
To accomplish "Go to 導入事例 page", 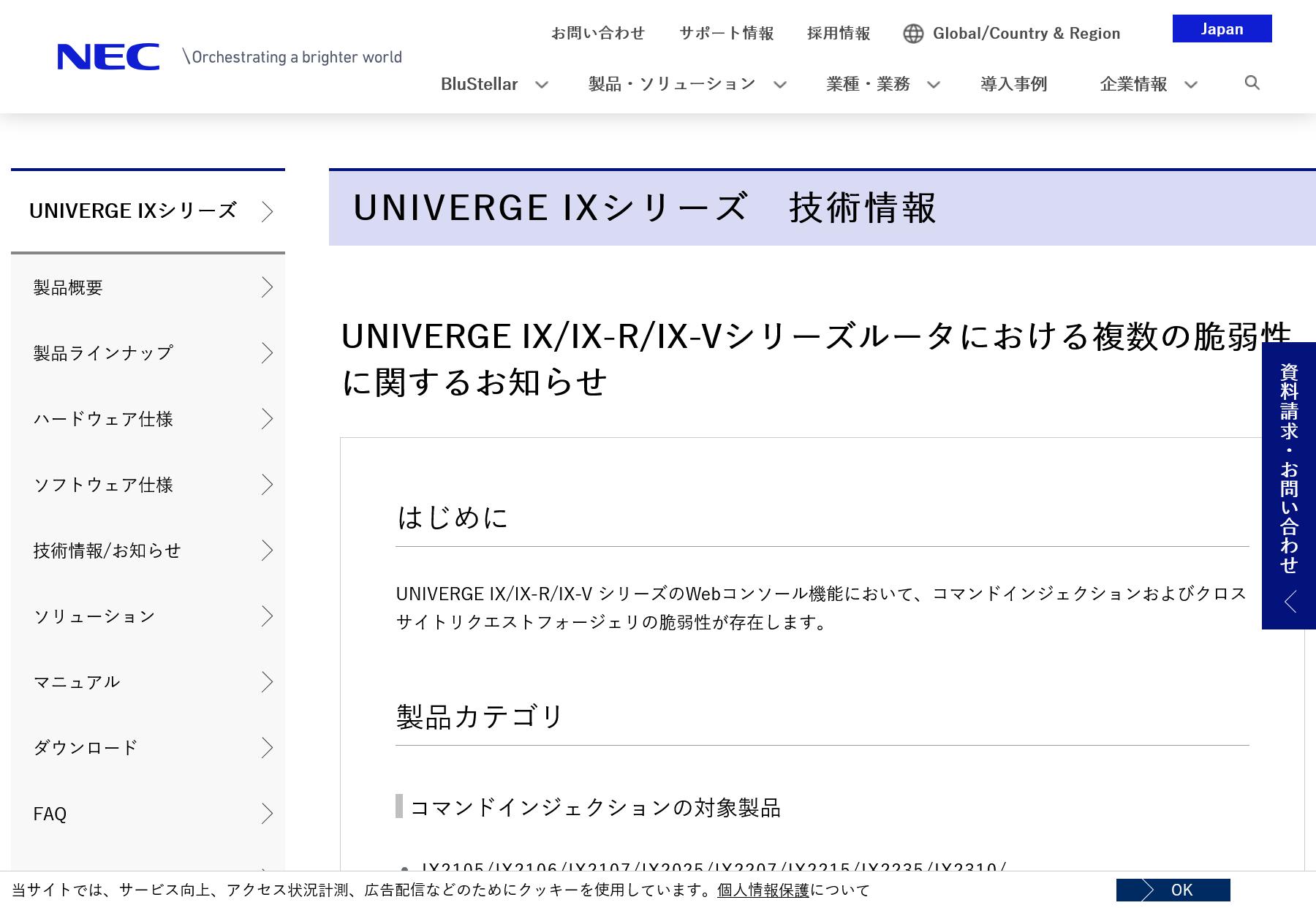I will pyautogui.click(x=1013, y=84).
